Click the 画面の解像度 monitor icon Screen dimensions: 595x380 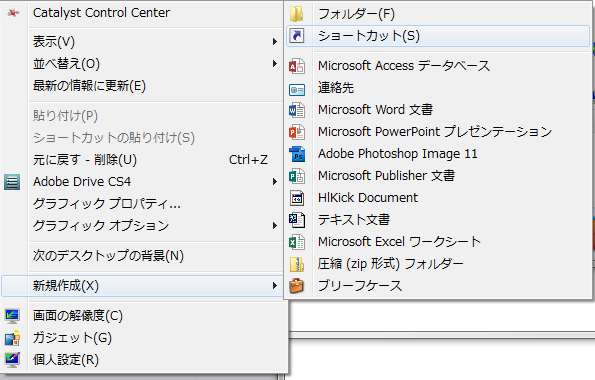tap(12, 316)
